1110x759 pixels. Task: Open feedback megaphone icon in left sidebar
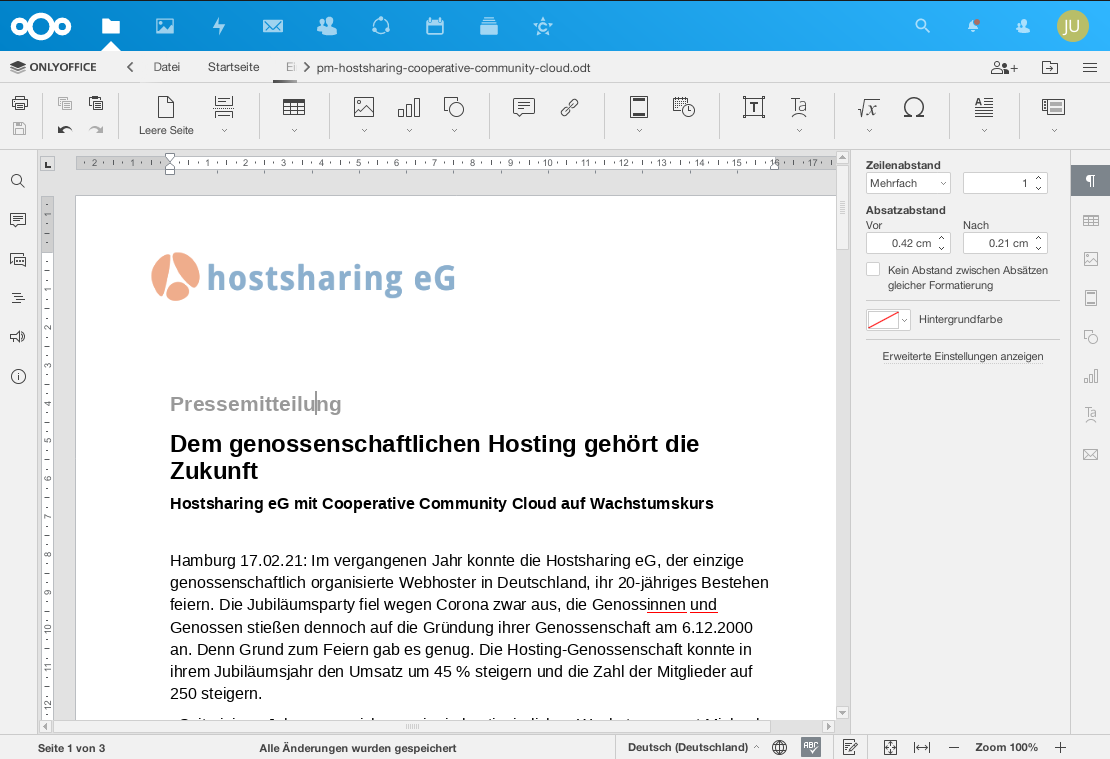[x=18, y=336]
